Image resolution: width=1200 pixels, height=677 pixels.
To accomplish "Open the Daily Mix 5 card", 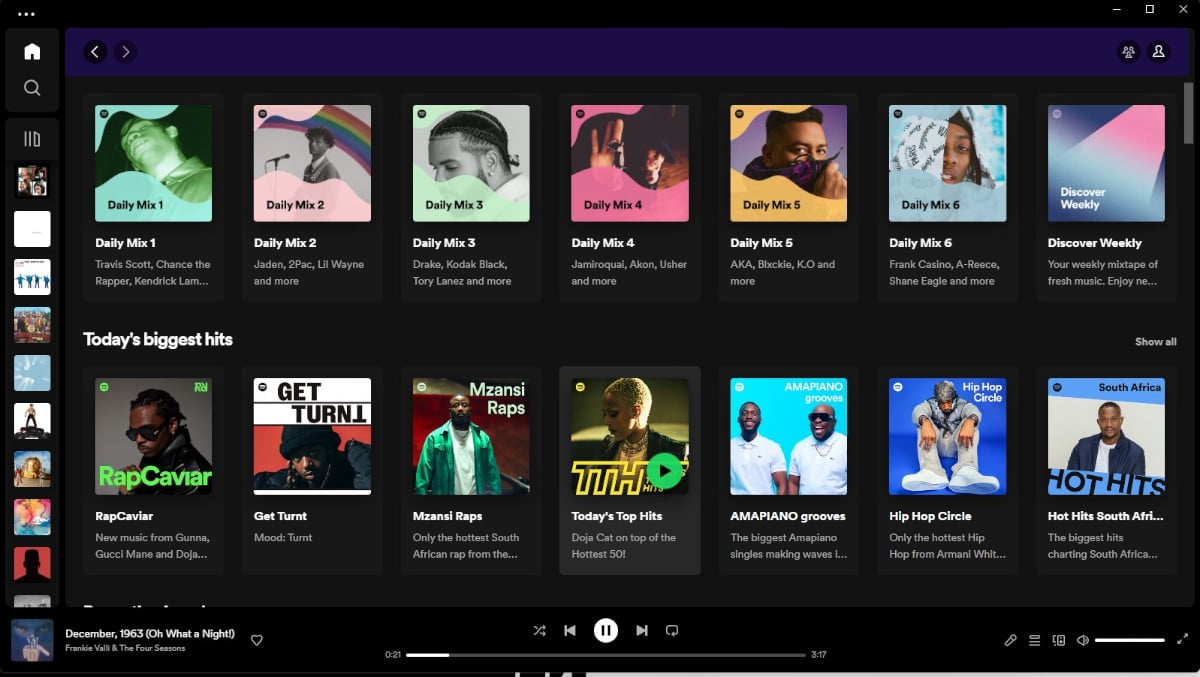I will coord(788,198).
